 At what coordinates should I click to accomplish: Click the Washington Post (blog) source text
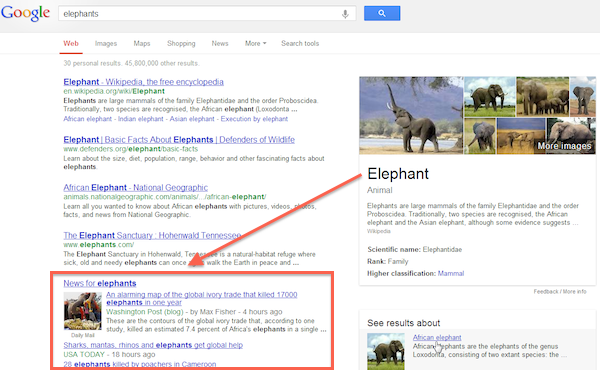(x=145, y=312)
